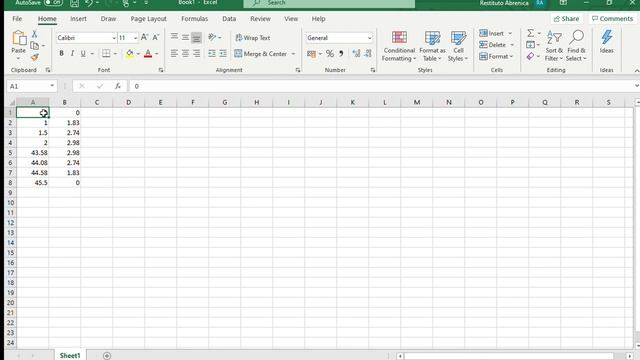Click Decrease Indent icon
The height and width of the screenshot is (360, 640).
212,53
